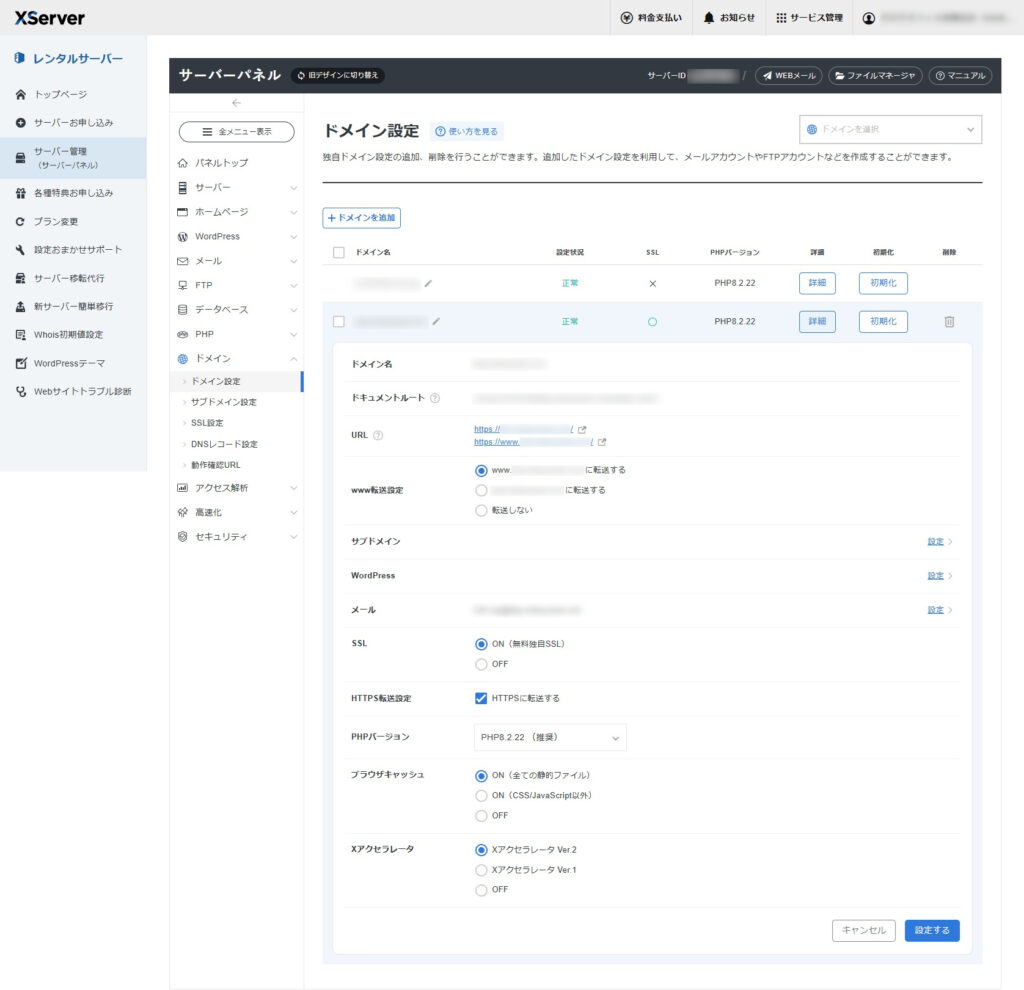Click セキュリティ shield icon
Viewport: 1024px width, 990px height.
point(183,537)
